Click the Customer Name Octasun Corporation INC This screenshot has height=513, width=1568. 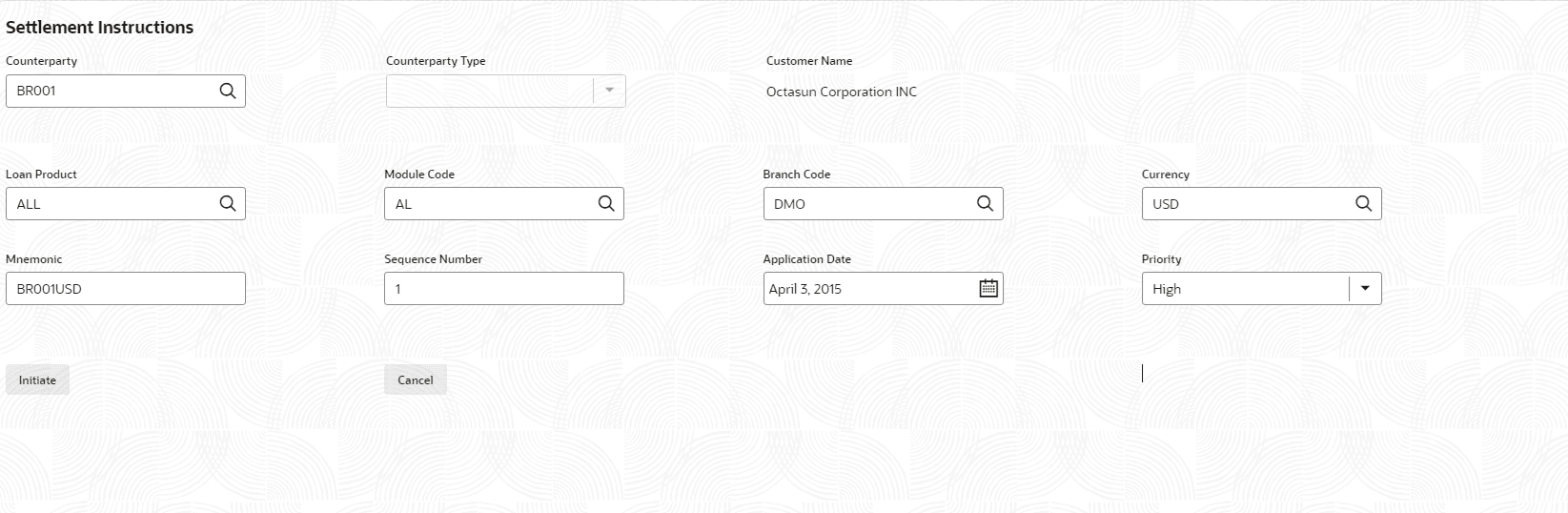pos(842,92)
